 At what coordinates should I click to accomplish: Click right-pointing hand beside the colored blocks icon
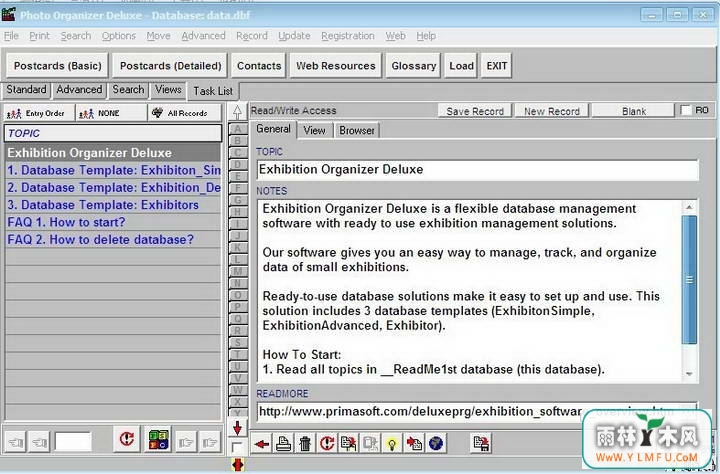[186, 442]
